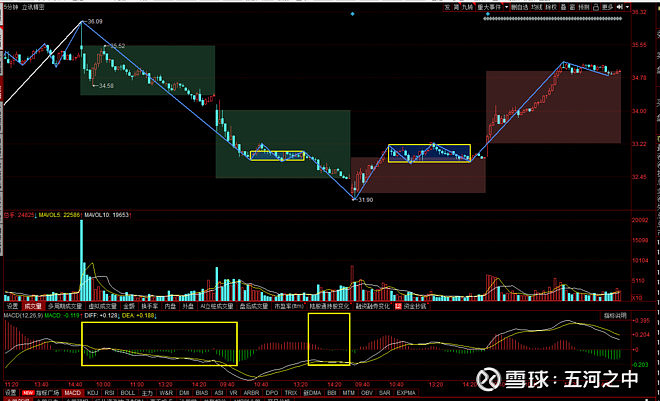Click the 36.09 peak price label
Viewport: 660px width, 401px height.
tap(95, 21)
